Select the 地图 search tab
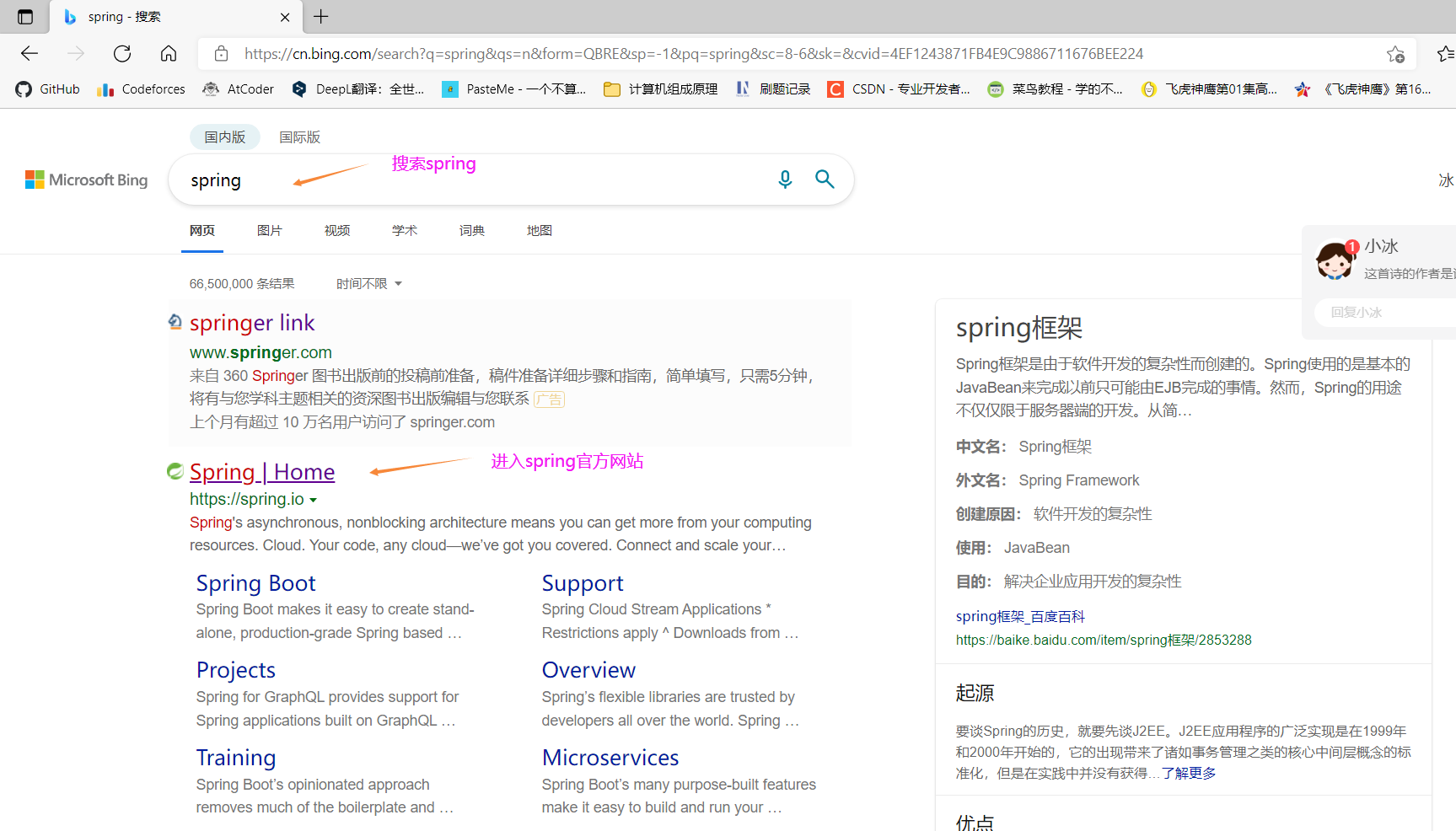 540,231
